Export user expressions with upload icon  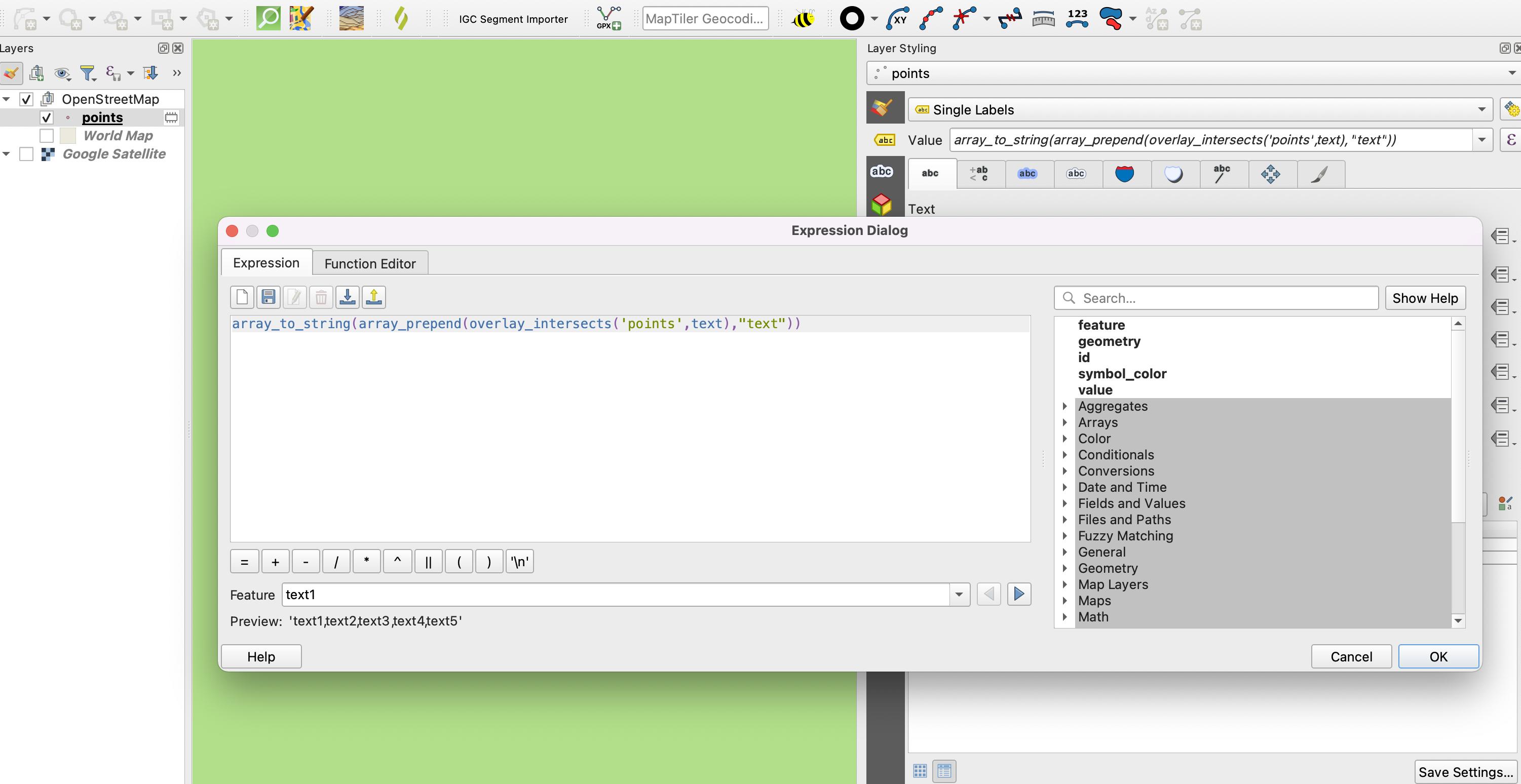pyautogui.click(x=374, y=297)
